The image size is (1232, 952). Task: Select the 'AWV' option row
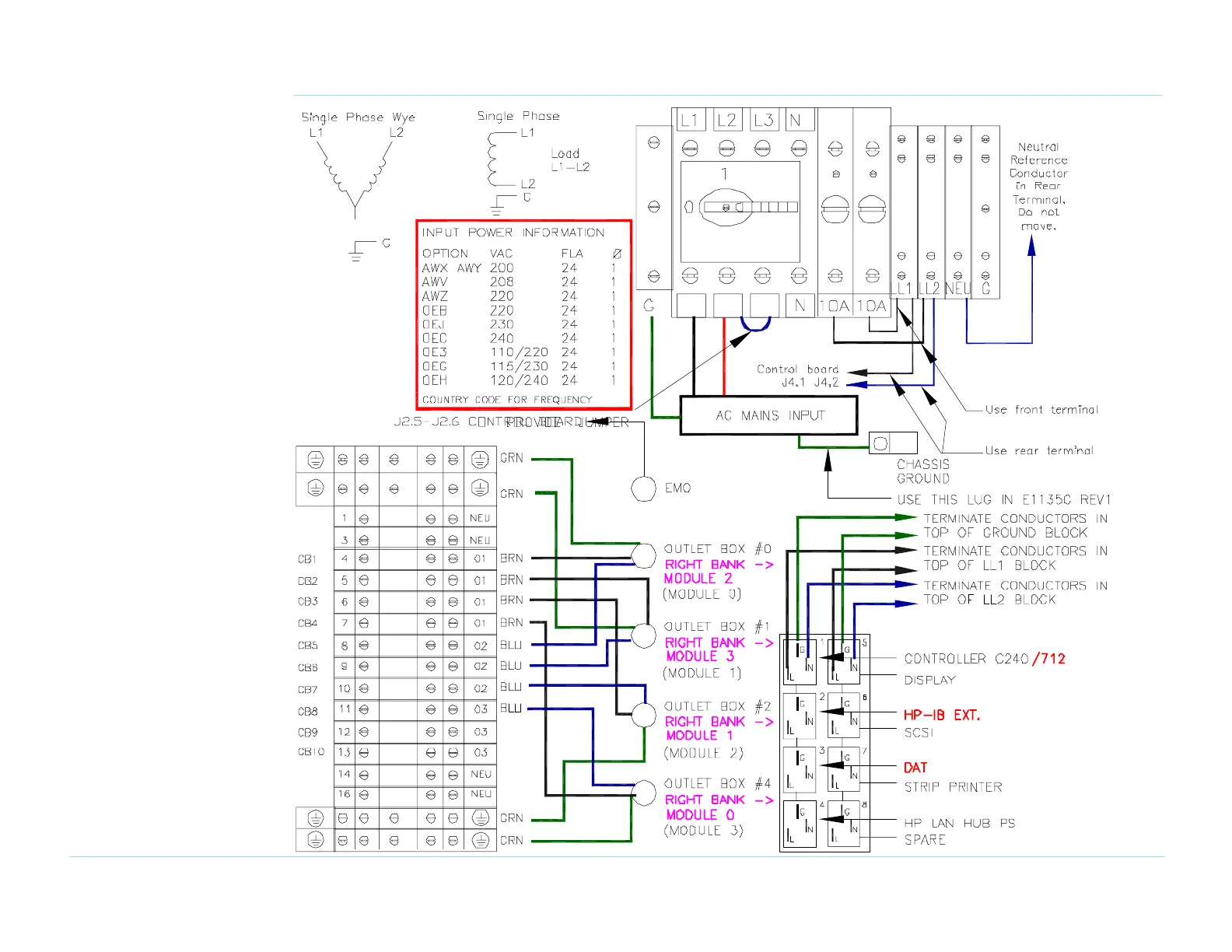tap(520, 282)
